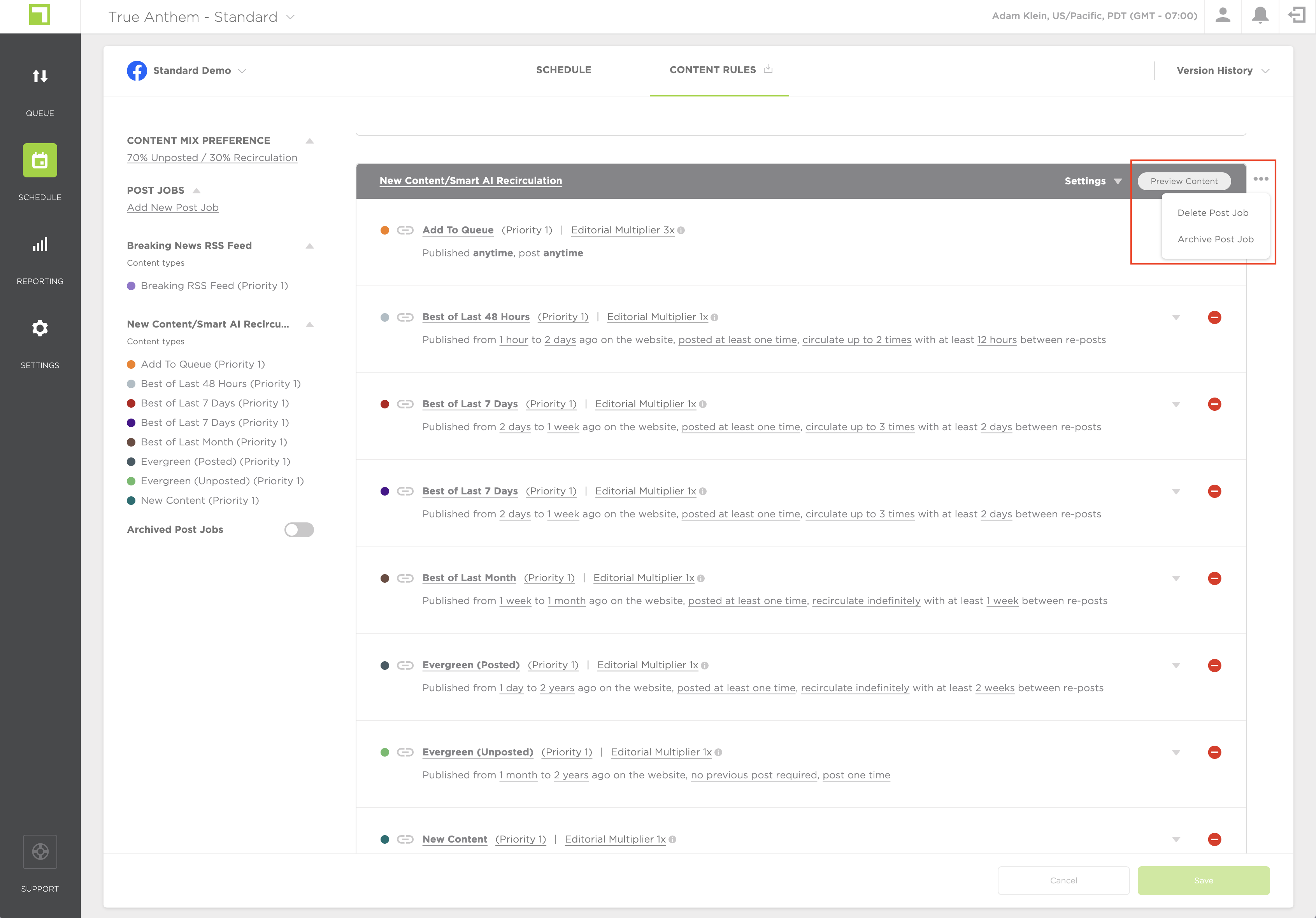Click Editorial Multiplier 3x link

pyautogui.click(x=623, y=230)
